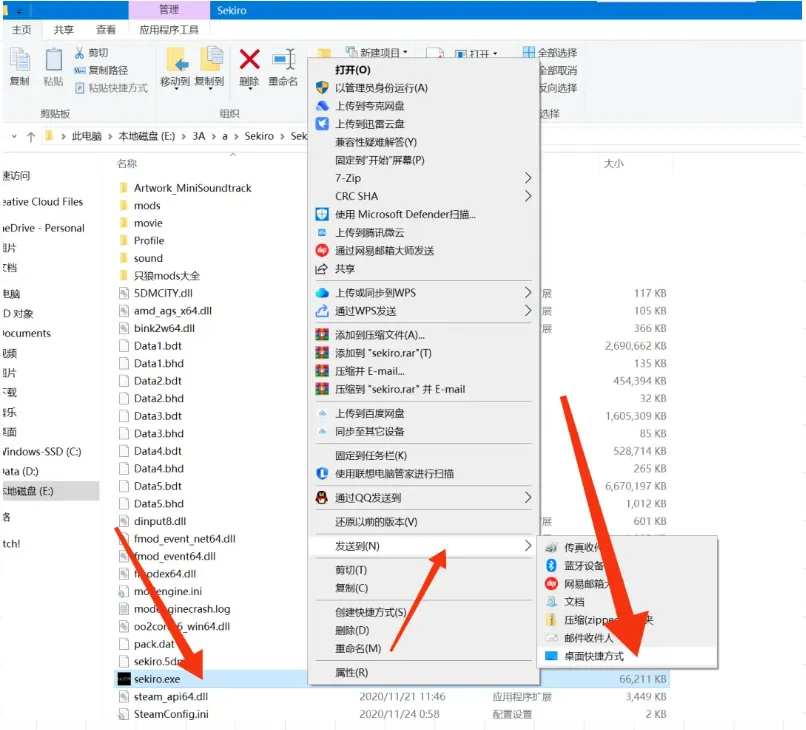Open Windows-SSD (C:) in navigation pane
Screen dimensions: 806x730
[42, 451]
